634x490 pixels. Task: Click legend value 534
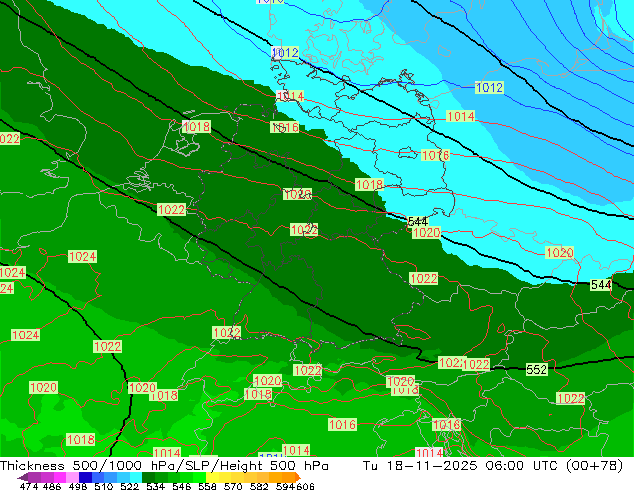(155, 486)
